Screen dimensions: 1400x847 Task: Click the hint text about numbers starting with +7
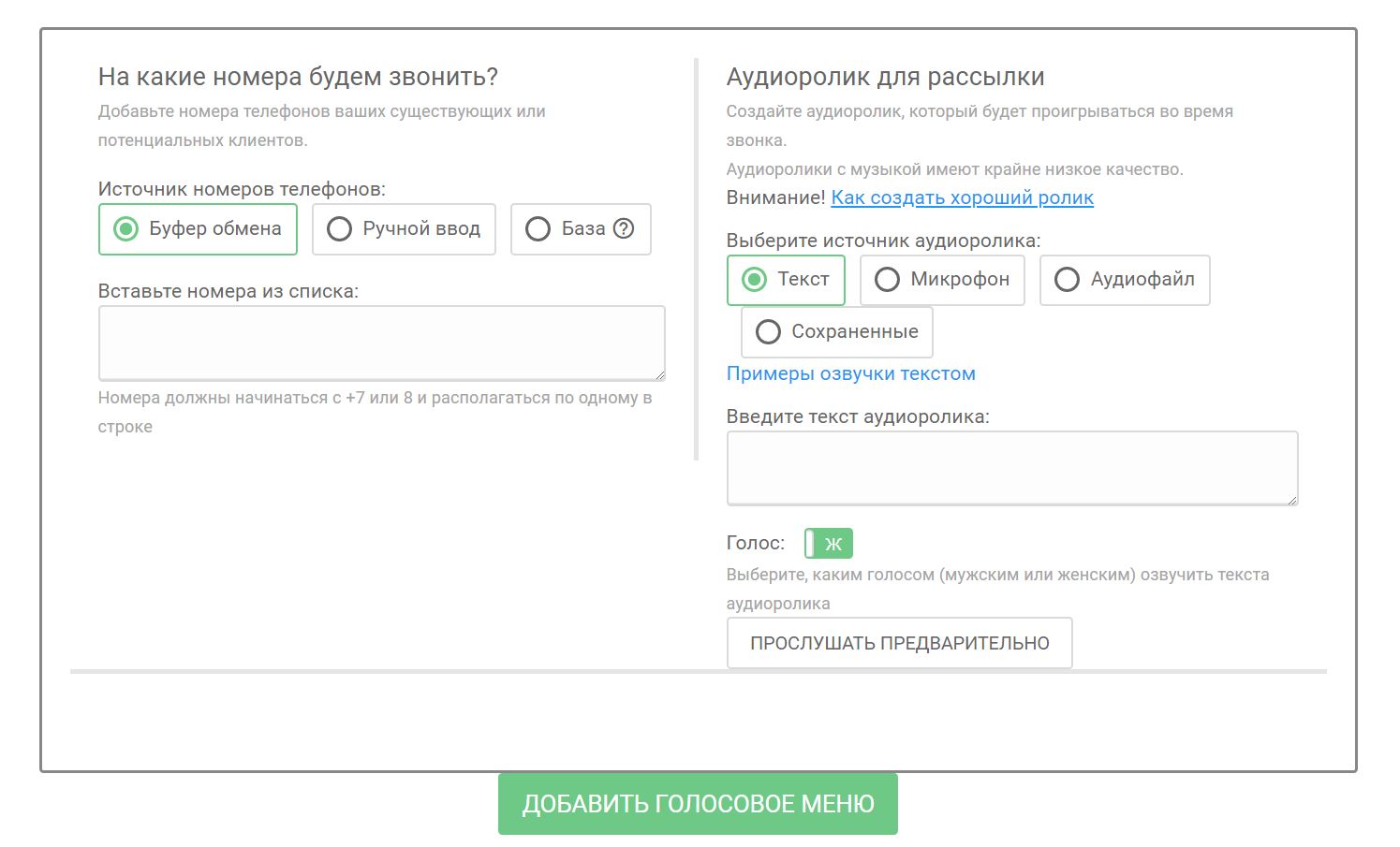pos(375,412)
